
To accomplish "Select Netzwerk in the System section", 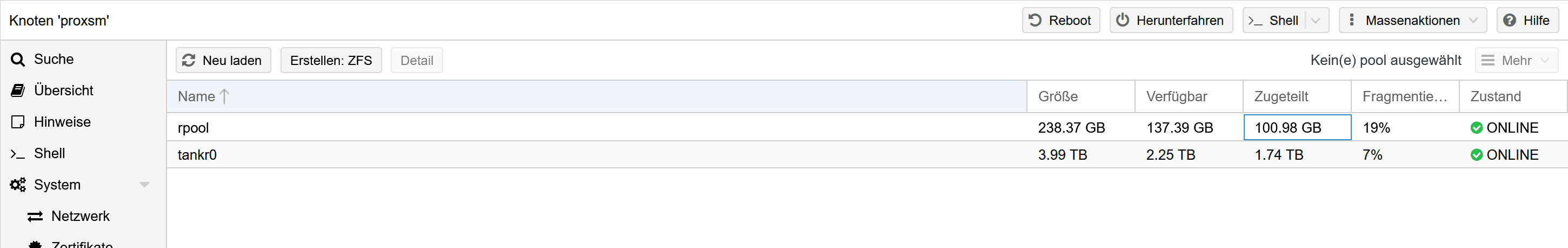I will click(81, 216).
